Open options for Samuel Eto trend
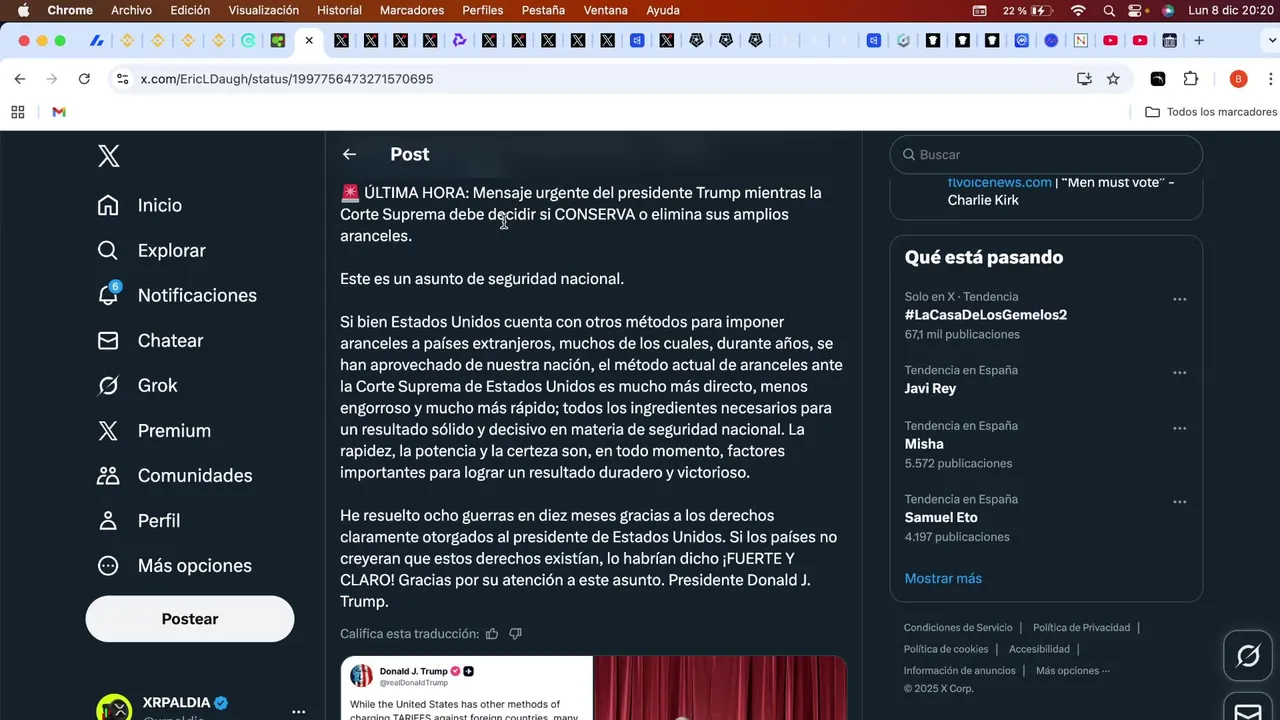The width and height of the screenshot is (1280, 720). click(1180, 502)
